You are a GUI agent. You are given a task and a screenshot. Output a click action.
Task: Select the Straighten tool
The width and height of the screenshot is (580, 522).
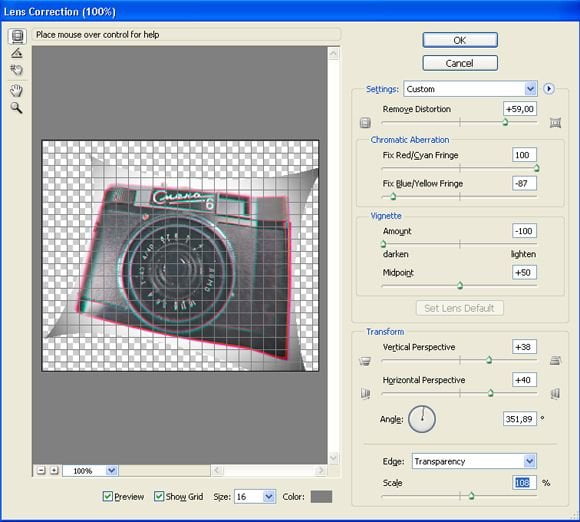pos(17,53)
